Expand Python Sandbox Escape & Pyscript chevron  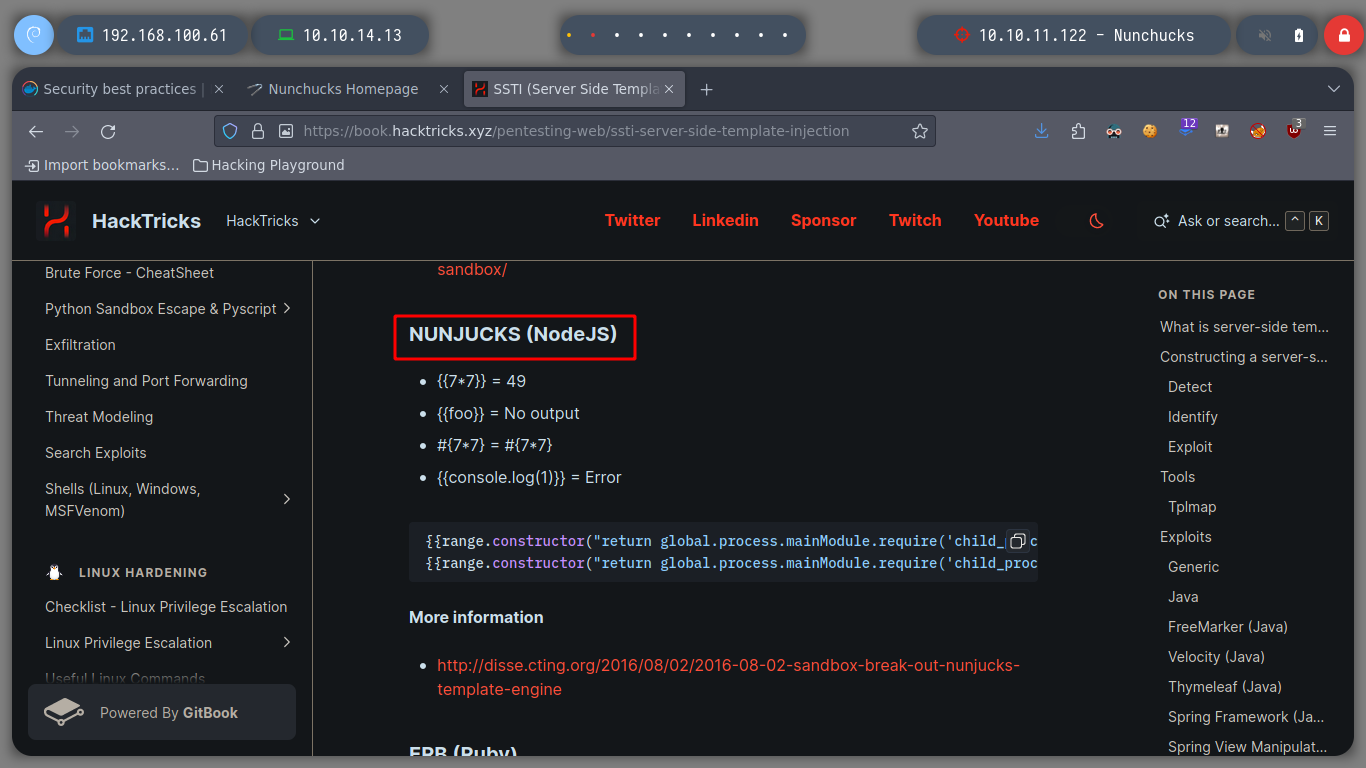[287, 308]
